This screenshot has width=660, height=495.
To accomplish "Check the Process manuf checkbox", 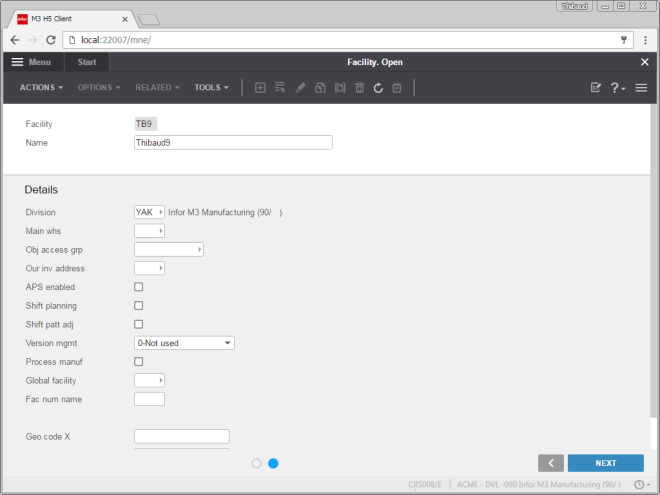I will coord(139,362).
